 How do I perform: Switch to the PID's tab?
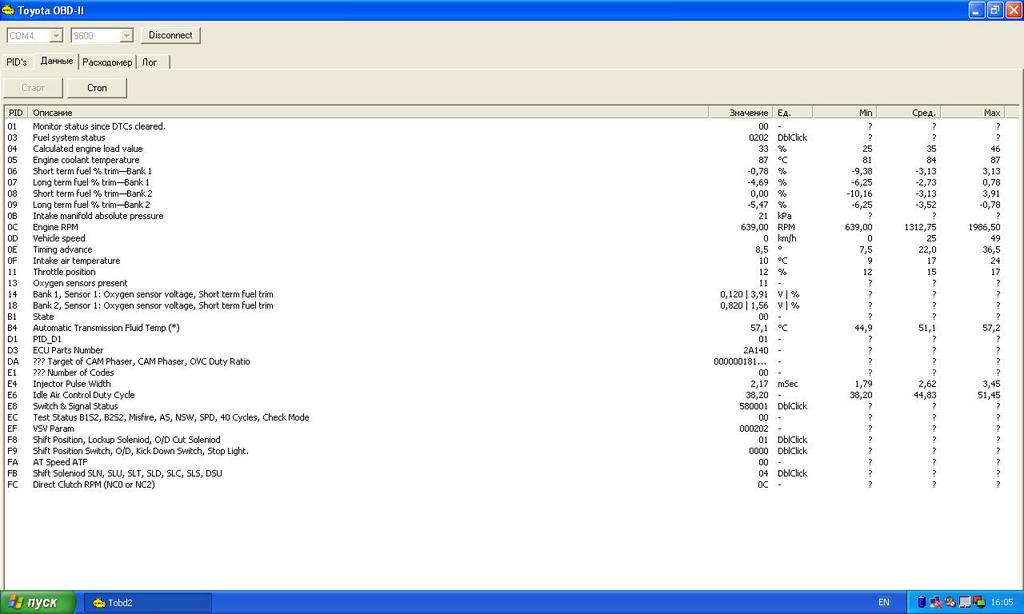click(17, 62)
